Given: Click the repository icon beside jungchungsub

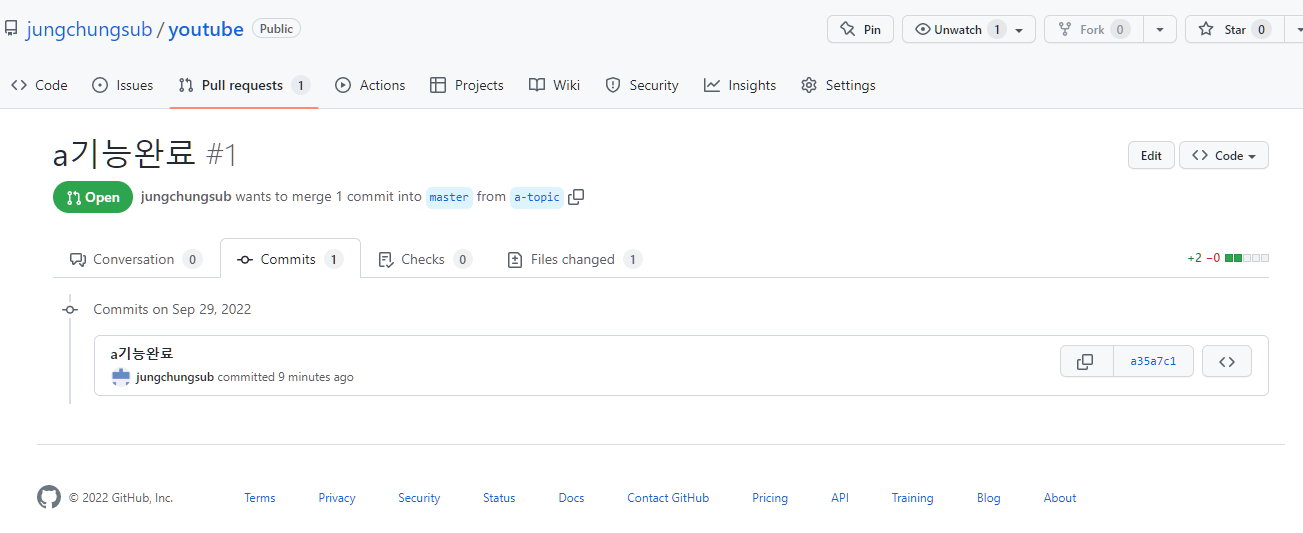Looking at the screenshot, I should 11,29.
